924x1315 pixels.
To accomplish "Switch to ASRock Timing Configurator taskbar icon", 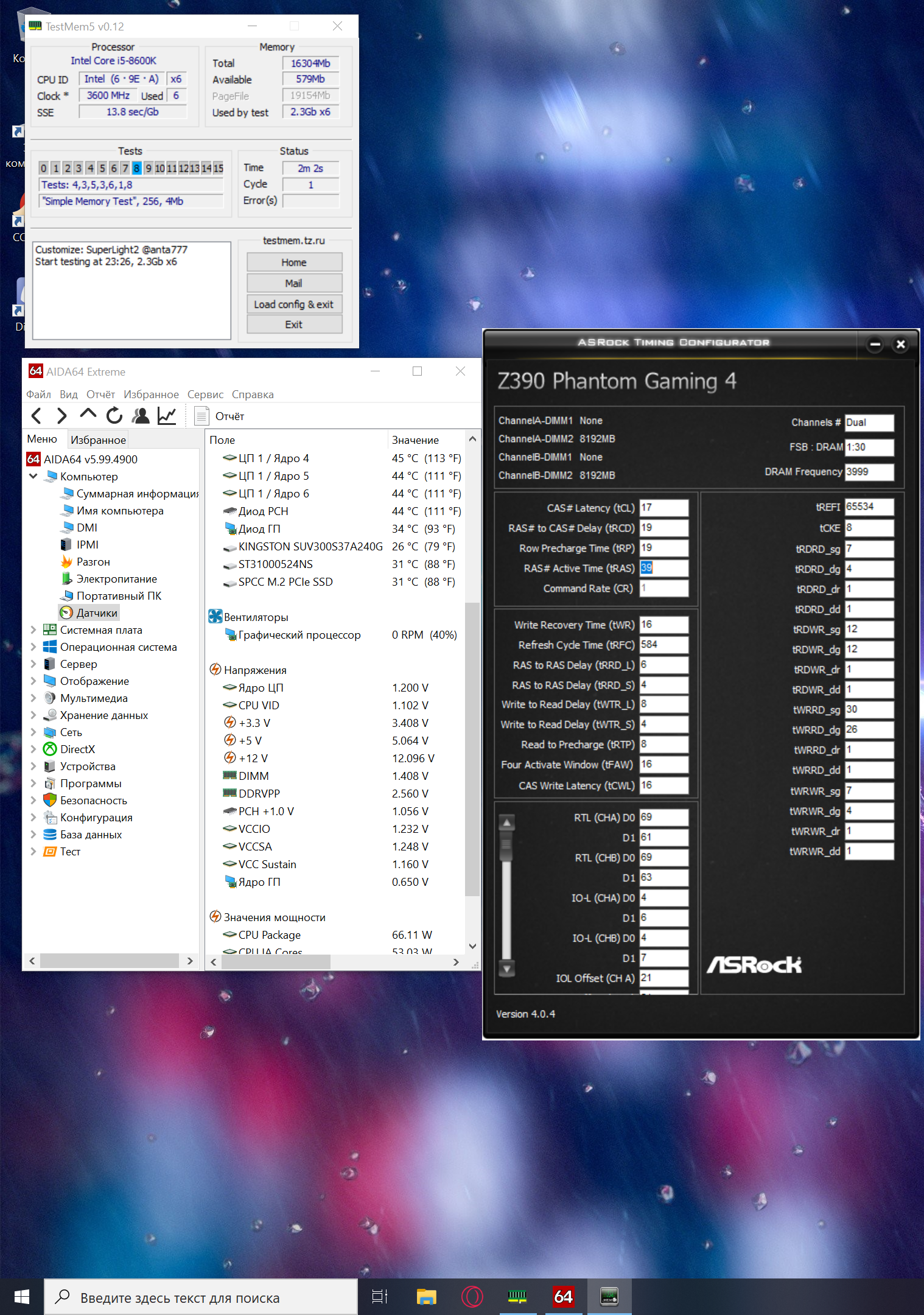I will point(609,1297).
